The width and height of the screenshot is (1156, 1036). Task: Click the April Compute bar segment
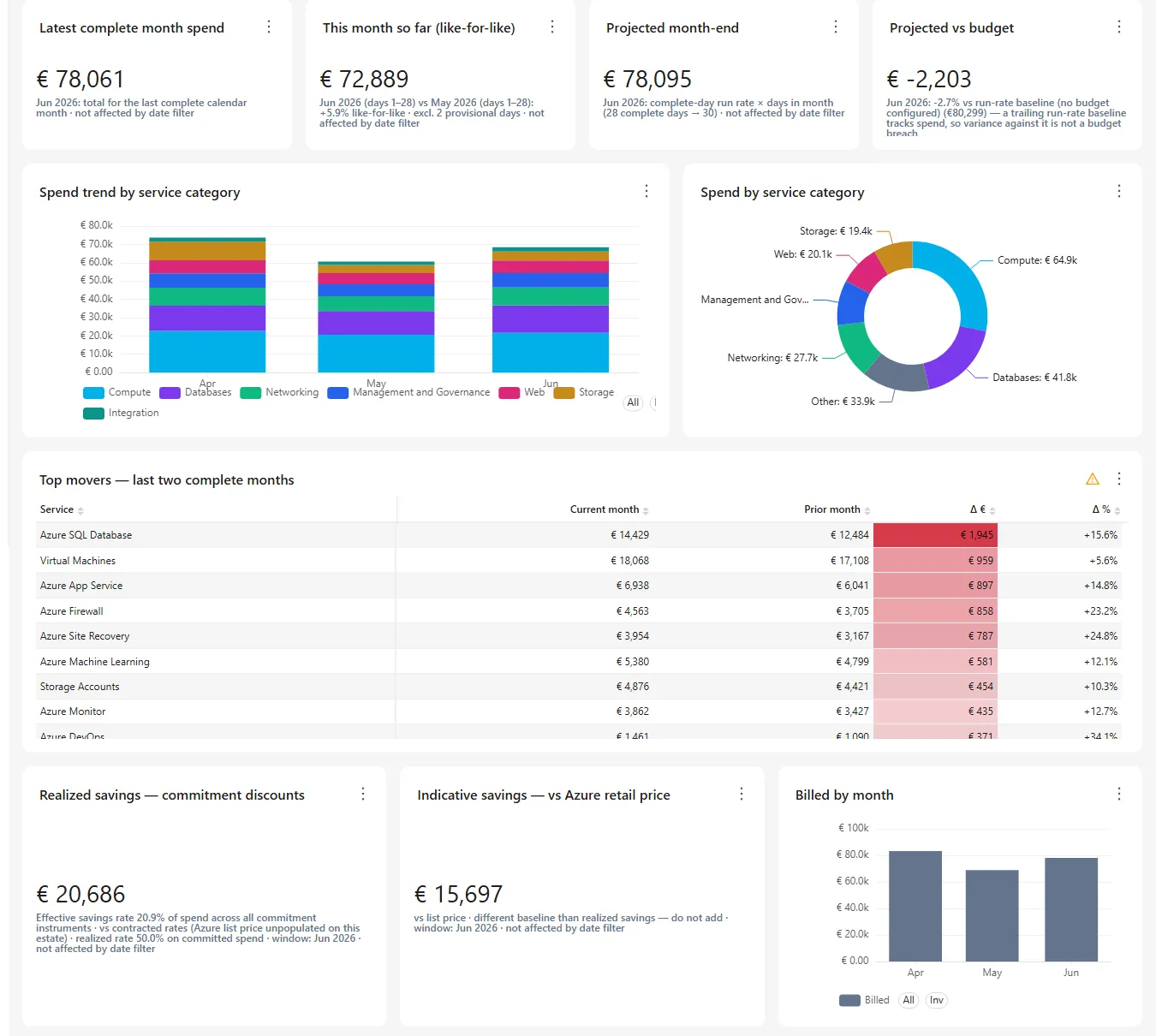pyautogui.click(x=207, y=351)
